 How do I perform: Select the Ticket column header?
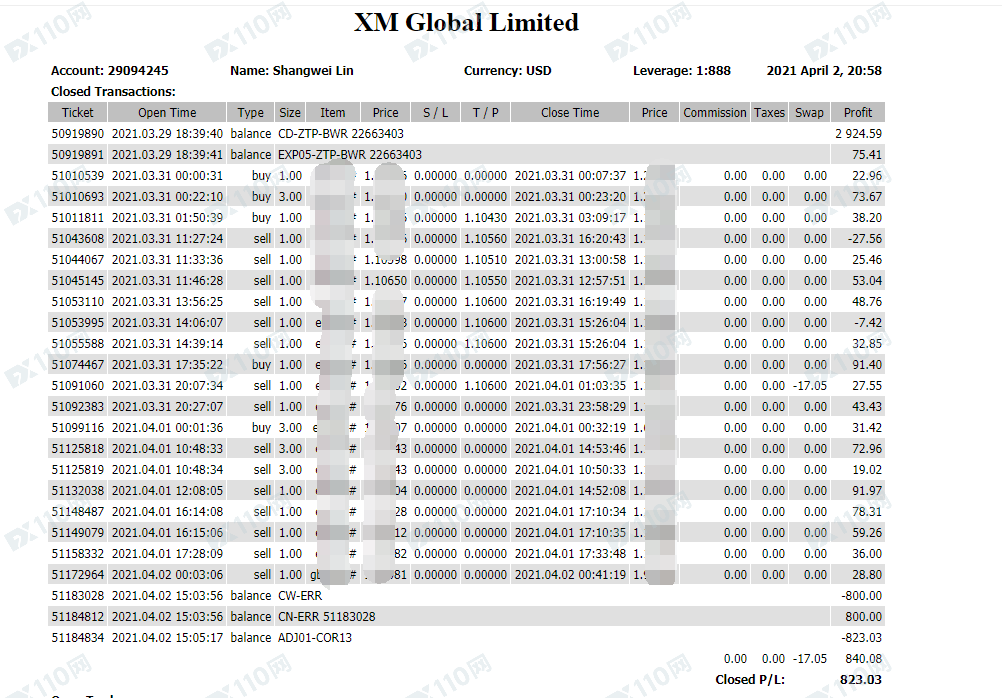point(77,112)
